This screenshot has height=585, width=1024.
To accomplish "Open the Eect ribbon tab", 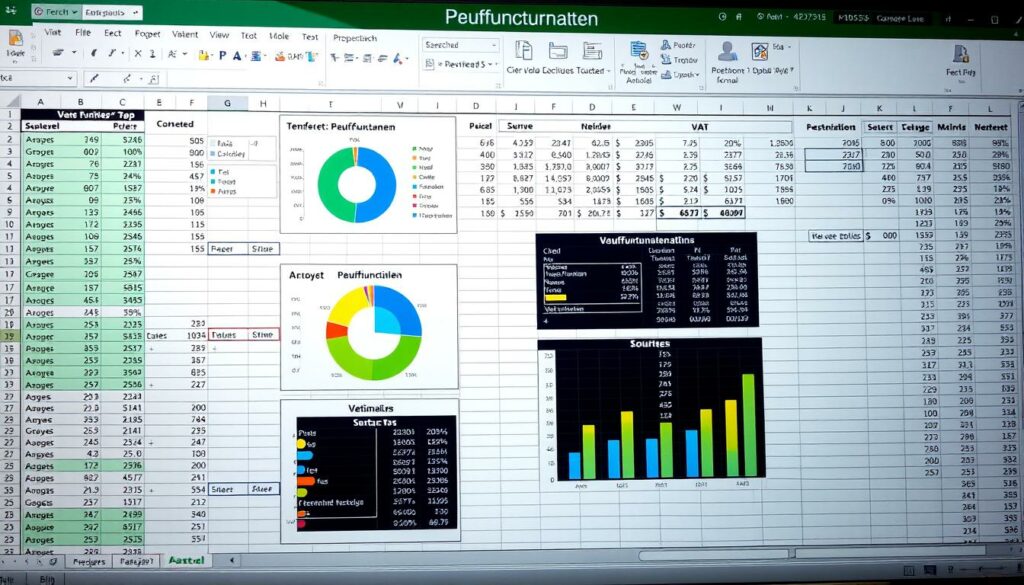I will (x=113, y=33).
